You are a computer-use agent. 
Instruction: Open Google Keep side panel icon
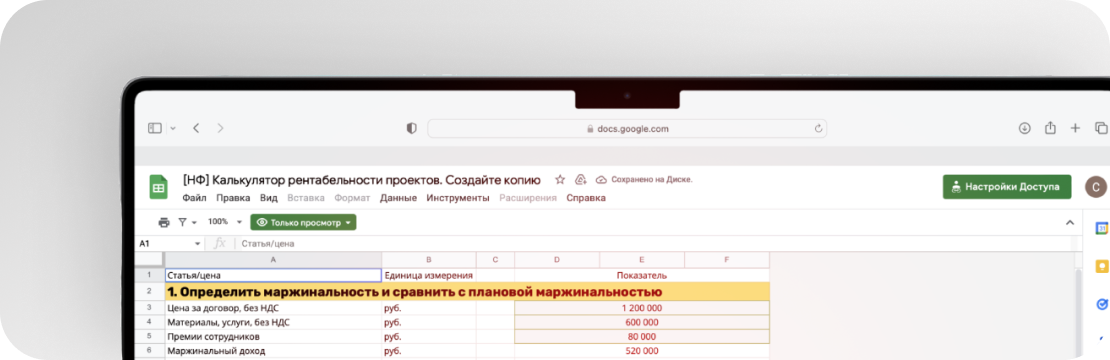pos(1102,266)
